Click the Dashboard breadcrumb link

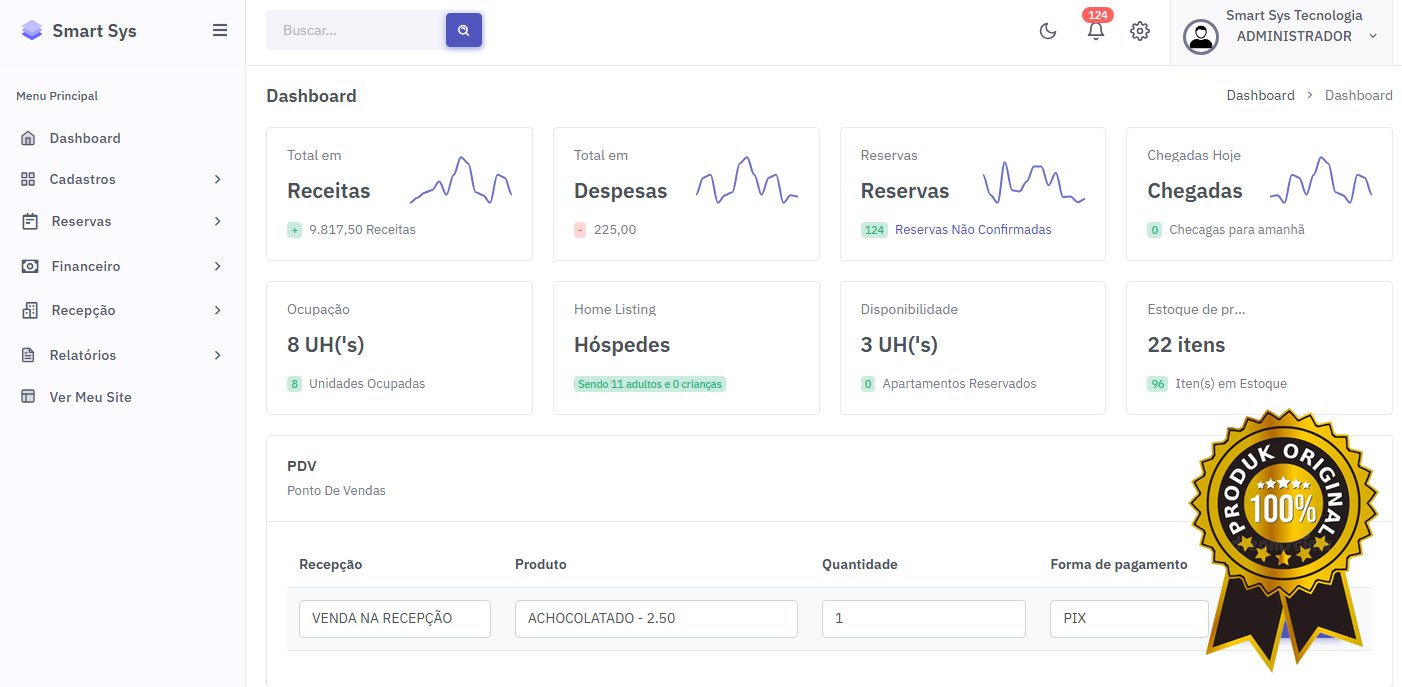pos(1260,95)
